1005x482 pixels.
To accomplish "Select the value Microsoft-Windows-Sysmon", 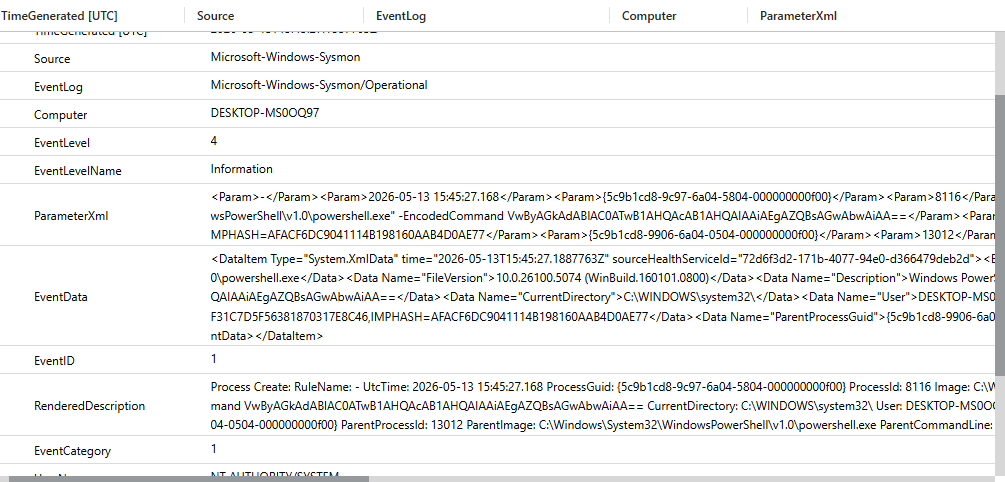I will coord(285,57).
